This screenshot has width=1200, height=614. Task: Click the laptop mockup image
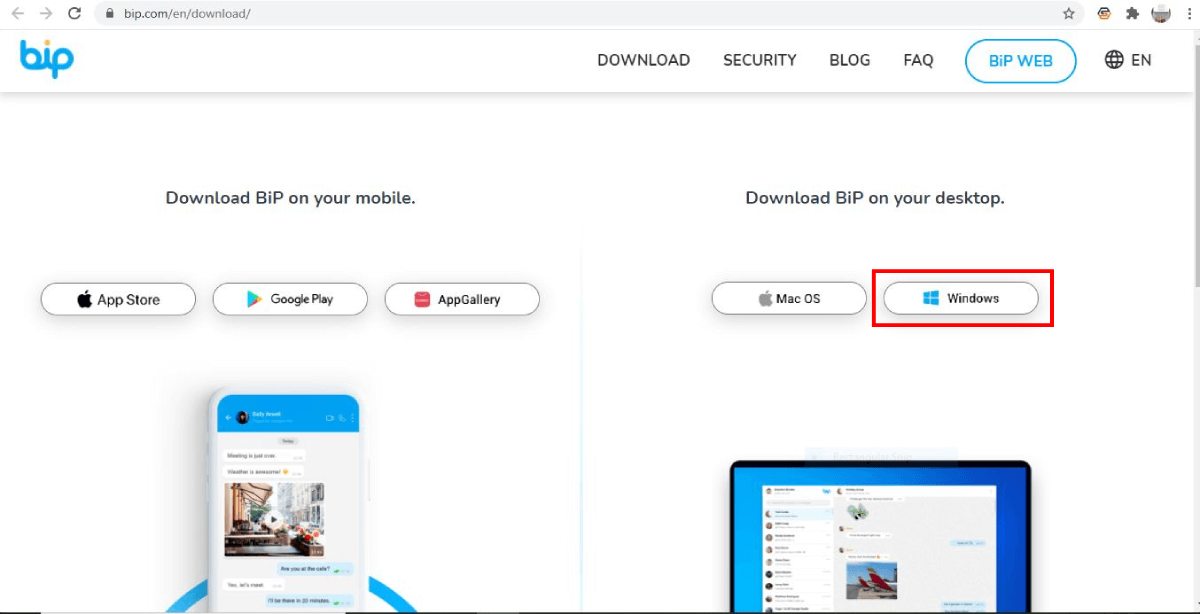point(880,536)
